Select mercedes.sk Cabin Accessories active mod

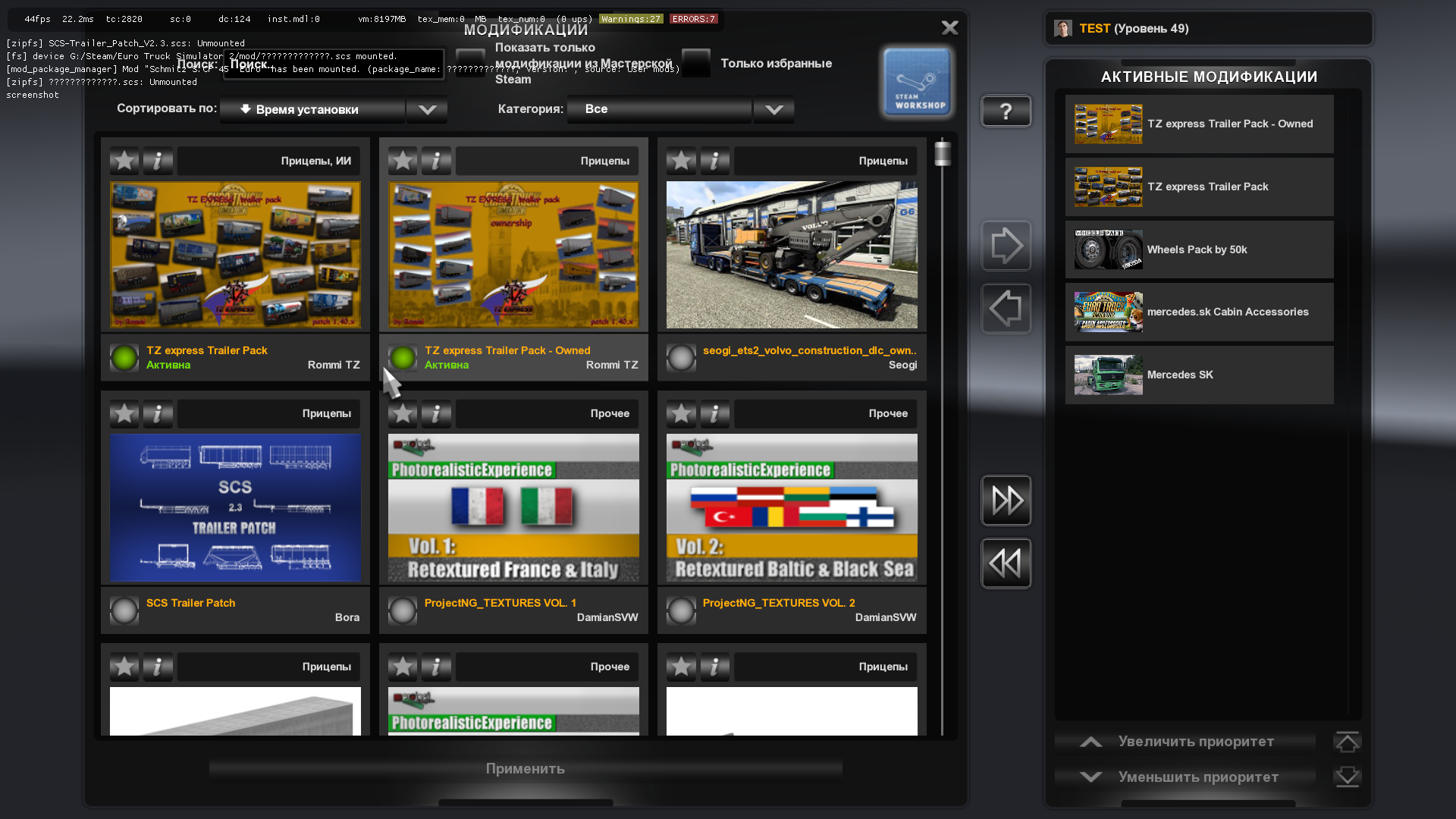(1199, 312)
